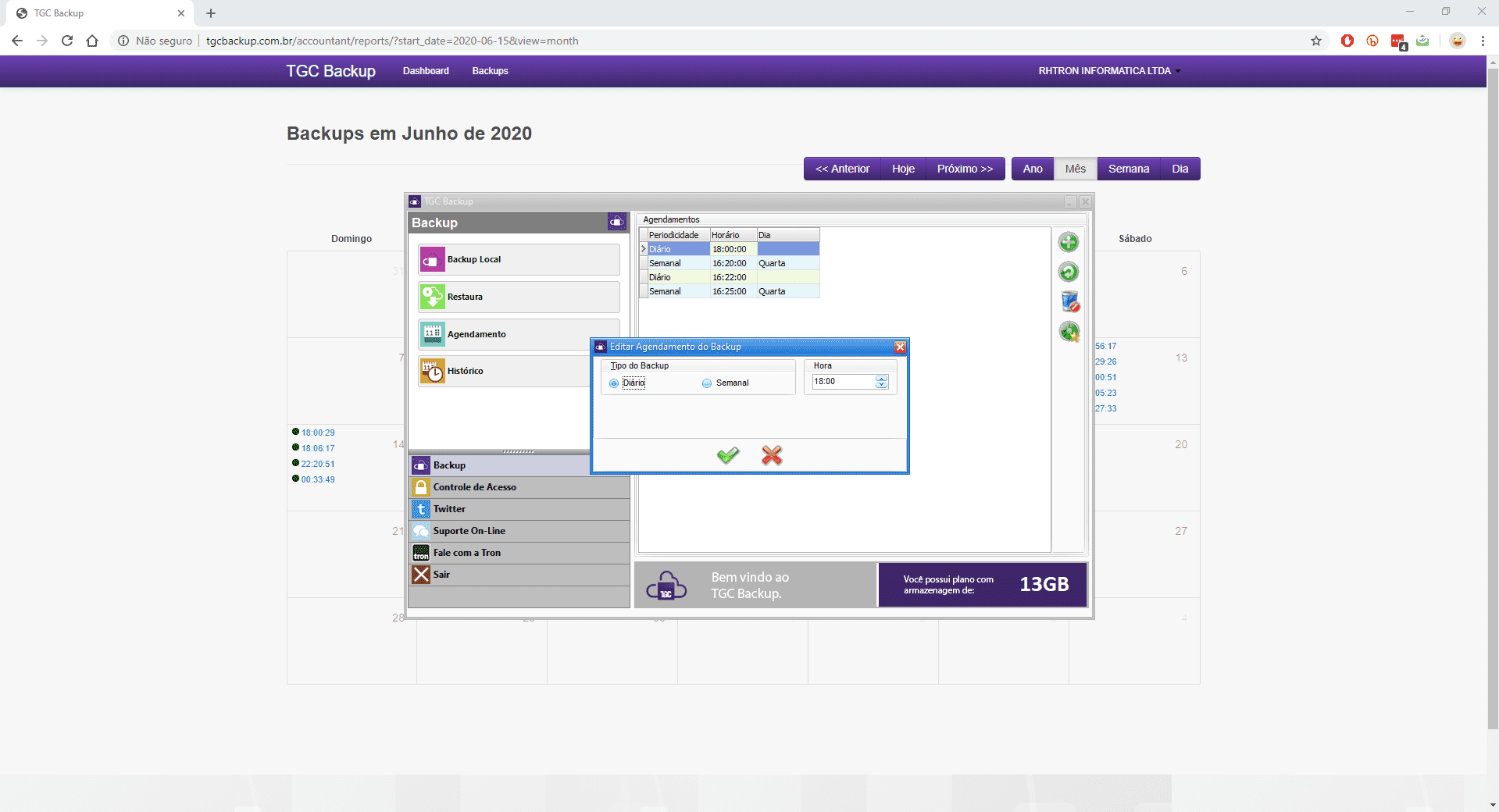Open the Restaura option
The height and width of the screenshot is (812, 1499).
pyautogui.click(x=519, y=297)
